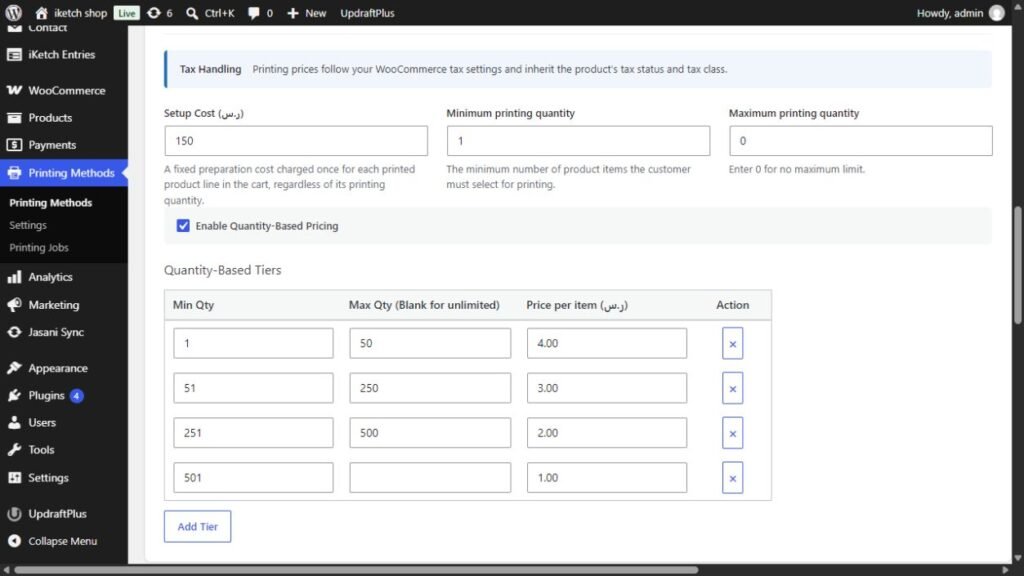The image size is (1024, 576).
Task: Open the Analytics bar chart icon
Action: pyautogui.click(x=14, y=277)
